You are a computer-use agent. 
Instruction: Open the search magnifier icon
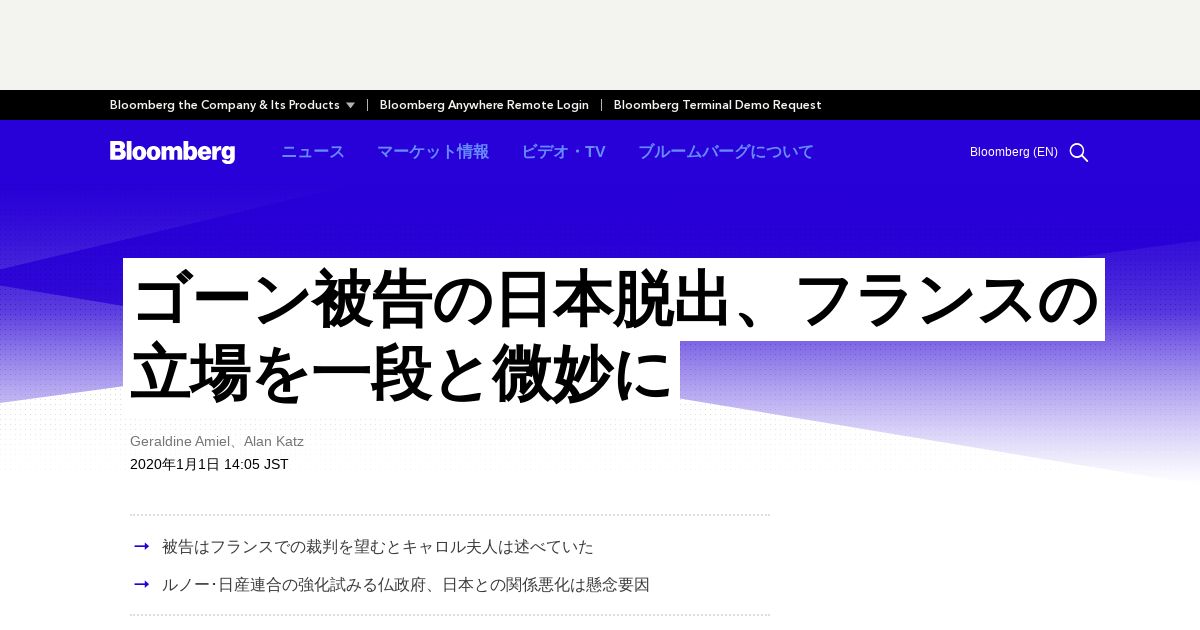pos(1079,152)
